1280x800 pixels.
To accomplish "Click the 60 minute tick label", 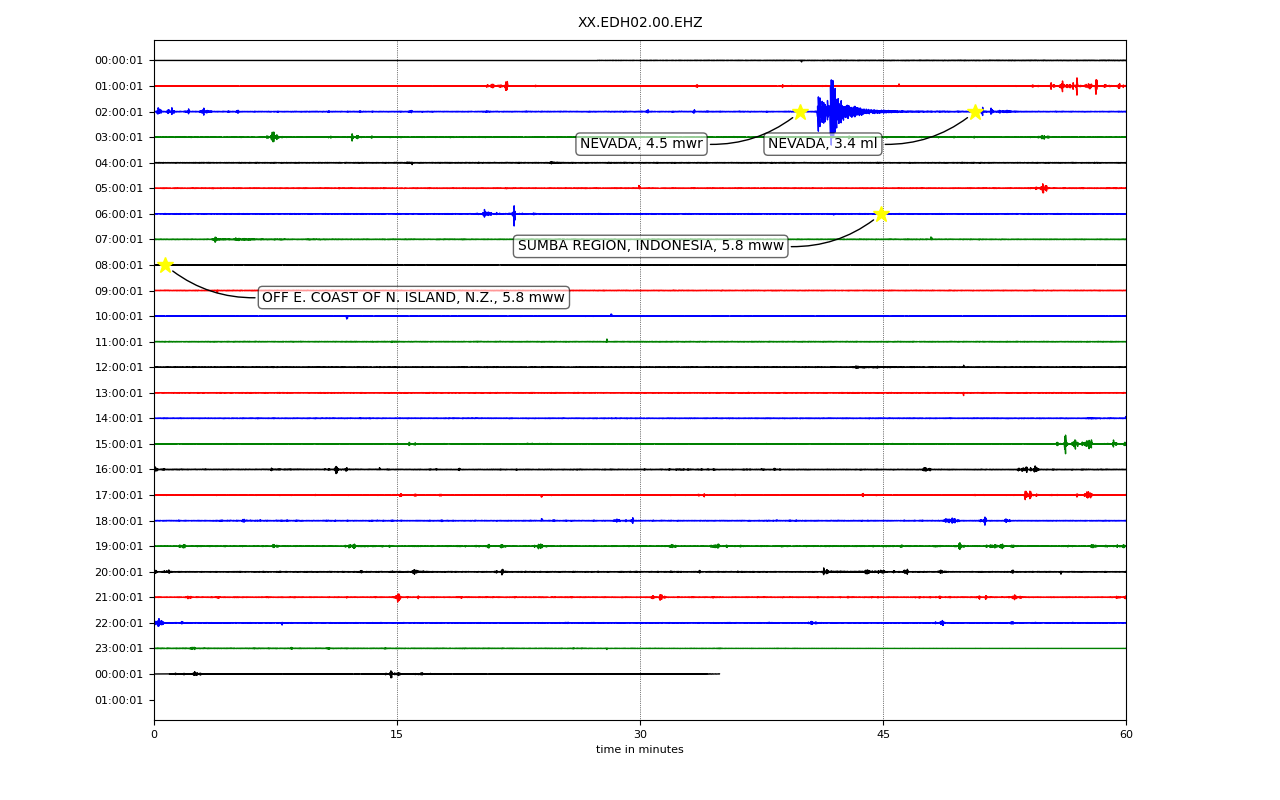I will [1126, 735].
